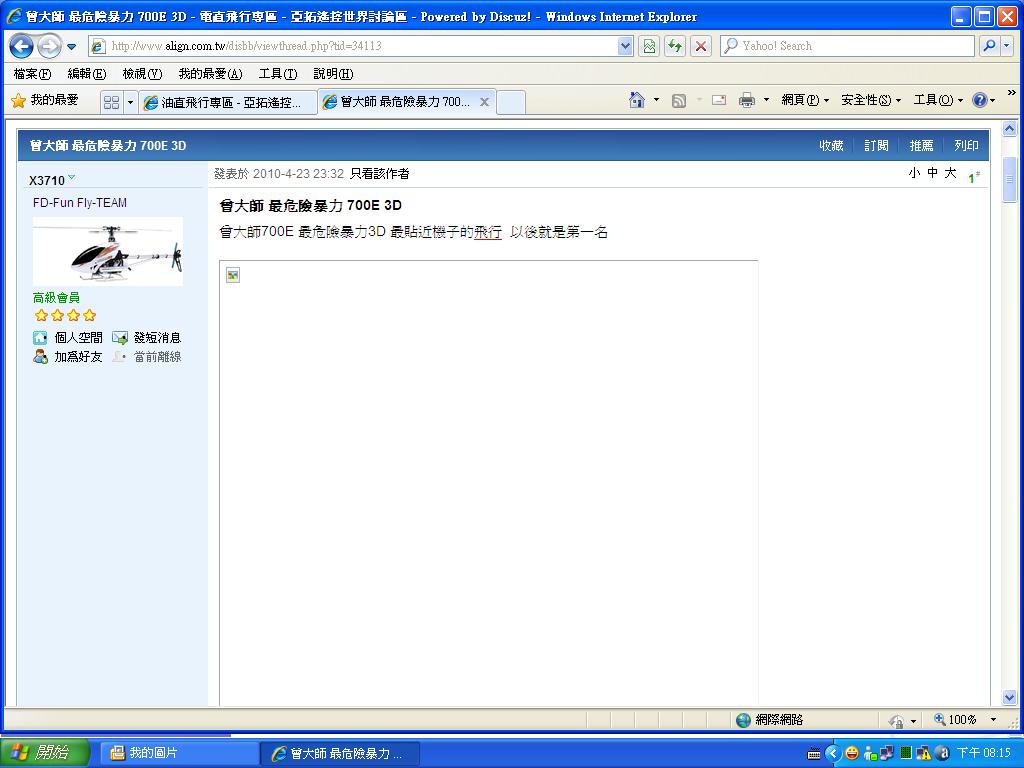Click the vertical scrollbar down arrow

click(1010, 697)
